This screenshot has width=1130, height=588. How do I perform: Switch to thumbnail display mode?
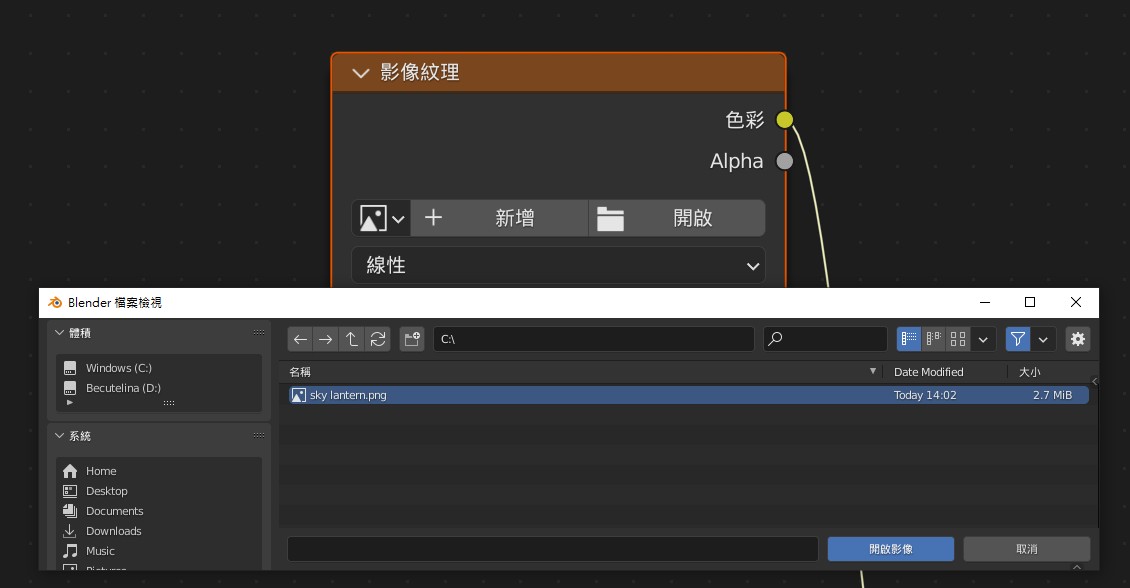(x=958, y=339)
